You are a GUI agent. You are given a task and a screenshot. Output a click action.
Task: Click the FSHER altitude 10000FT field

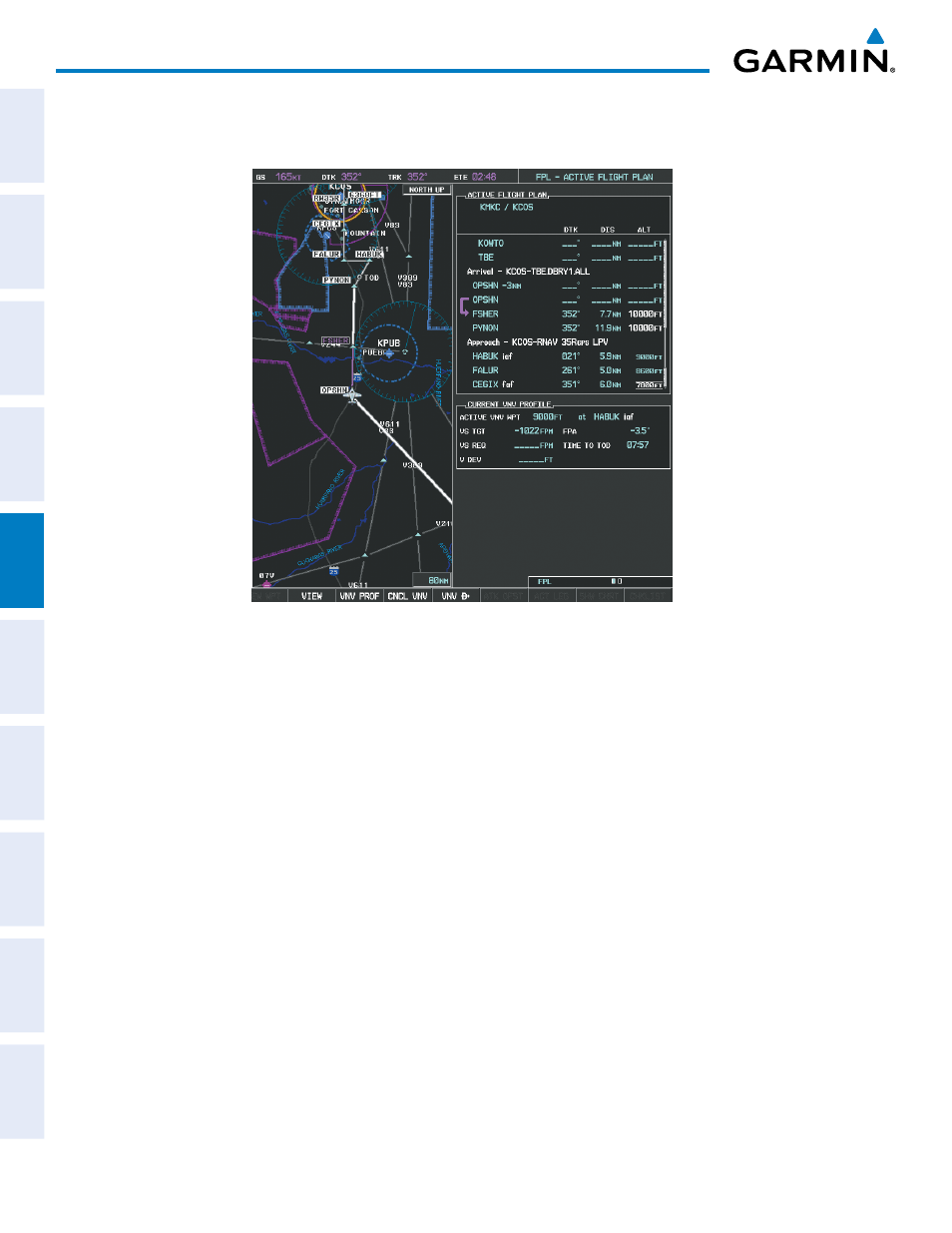646,313
